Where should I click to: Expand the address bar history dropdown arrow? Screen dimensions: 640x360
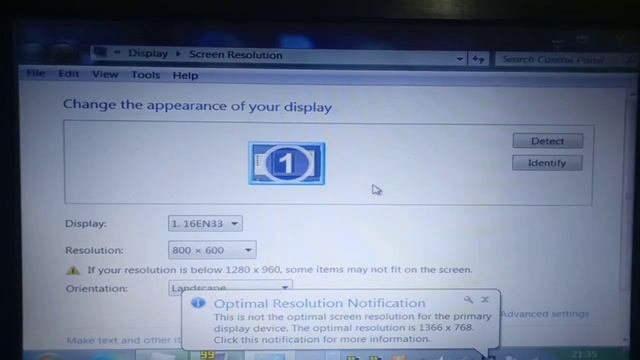click(x=460, y=59)
